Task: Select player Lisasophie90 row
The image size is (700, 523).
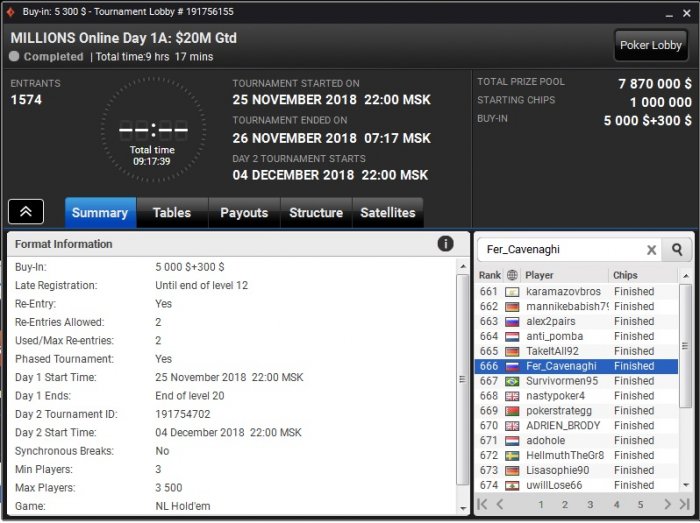Action: tap(577, 470)
